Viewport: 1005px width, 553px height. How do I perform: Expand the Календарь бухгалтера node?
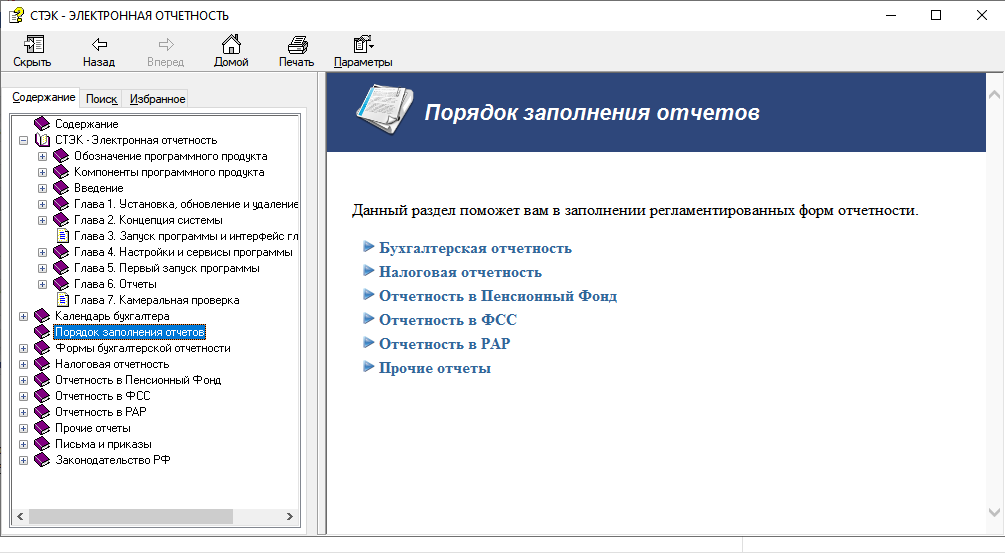tap(24, 317)
